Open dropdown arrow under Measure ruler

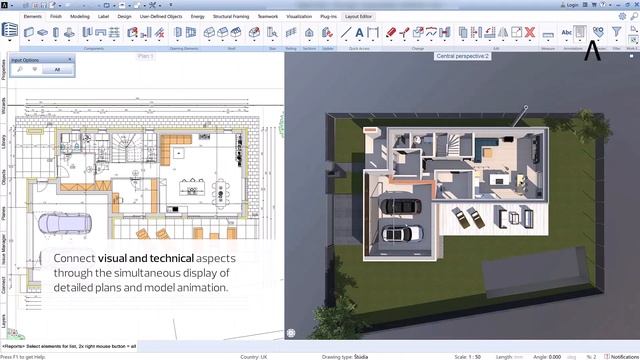tap(548, 41)
